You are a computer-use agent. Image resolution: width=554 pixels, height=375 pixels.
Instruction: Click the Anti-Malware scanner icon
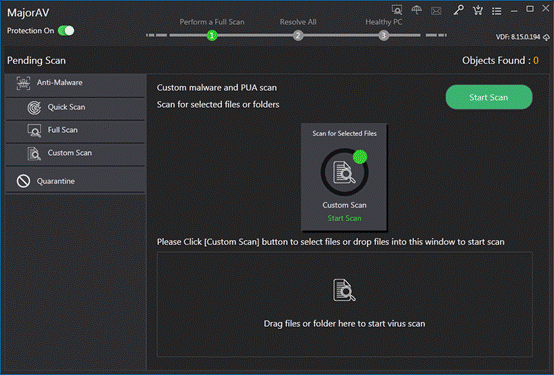point(23,83)
